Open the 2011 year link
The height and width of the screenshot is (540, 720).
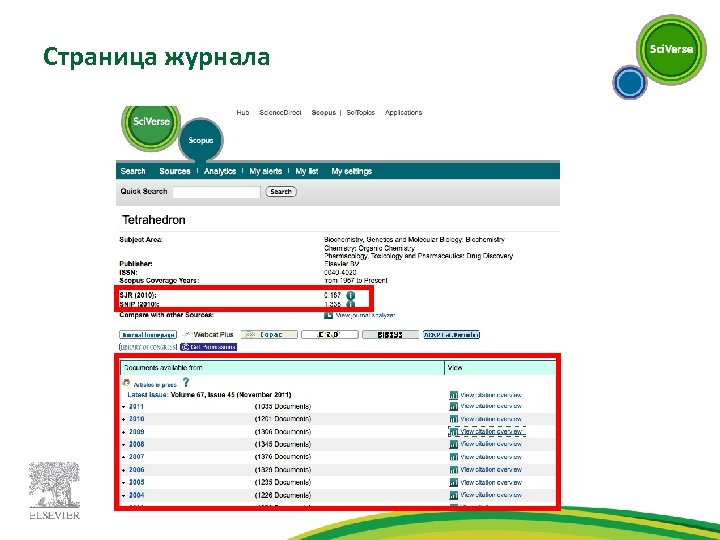(136, 407)
